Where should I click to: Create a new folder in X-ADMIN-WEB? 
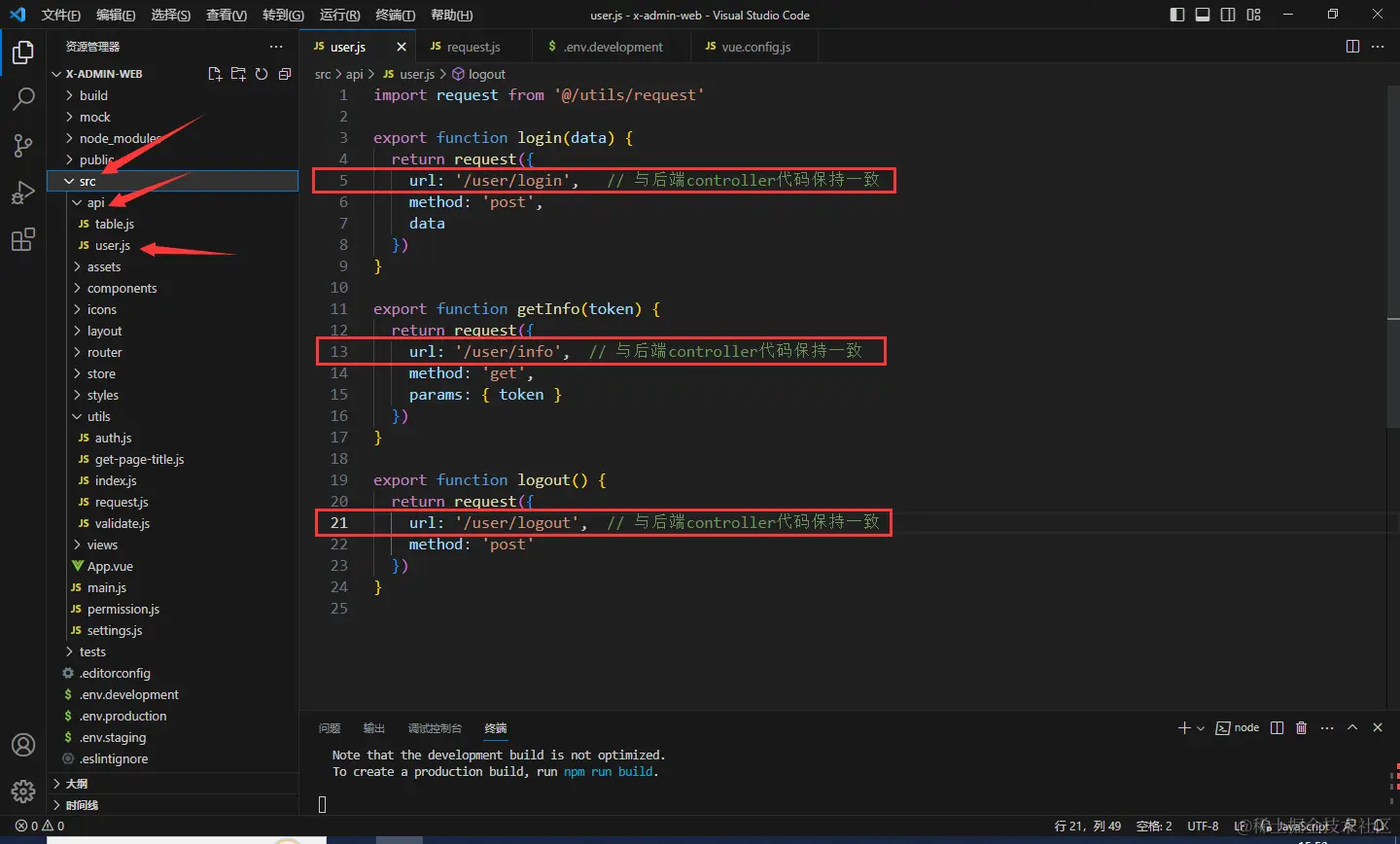point(238,74)
